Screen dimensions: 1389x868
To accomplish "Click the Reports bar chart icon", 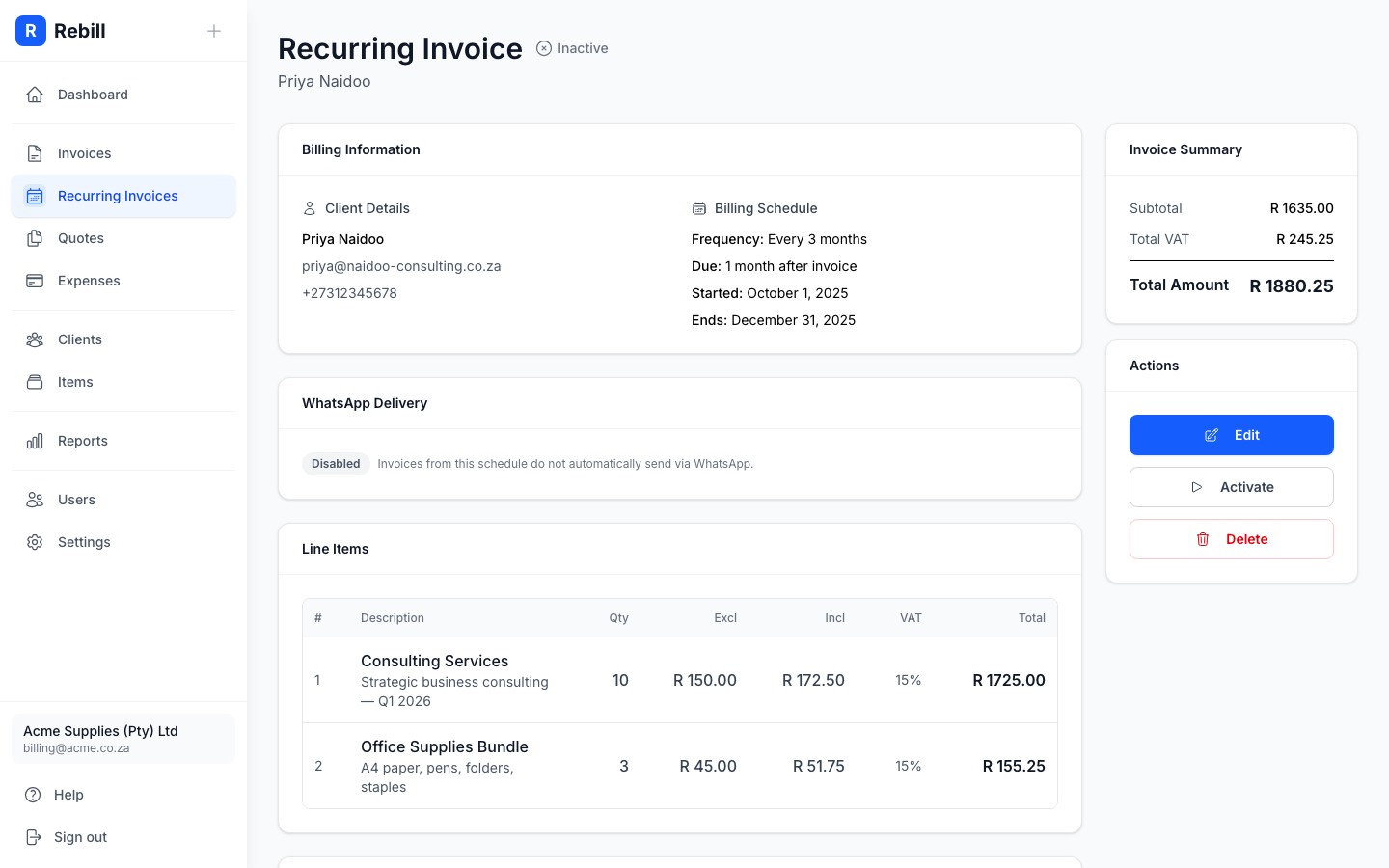I will [35, 441].
